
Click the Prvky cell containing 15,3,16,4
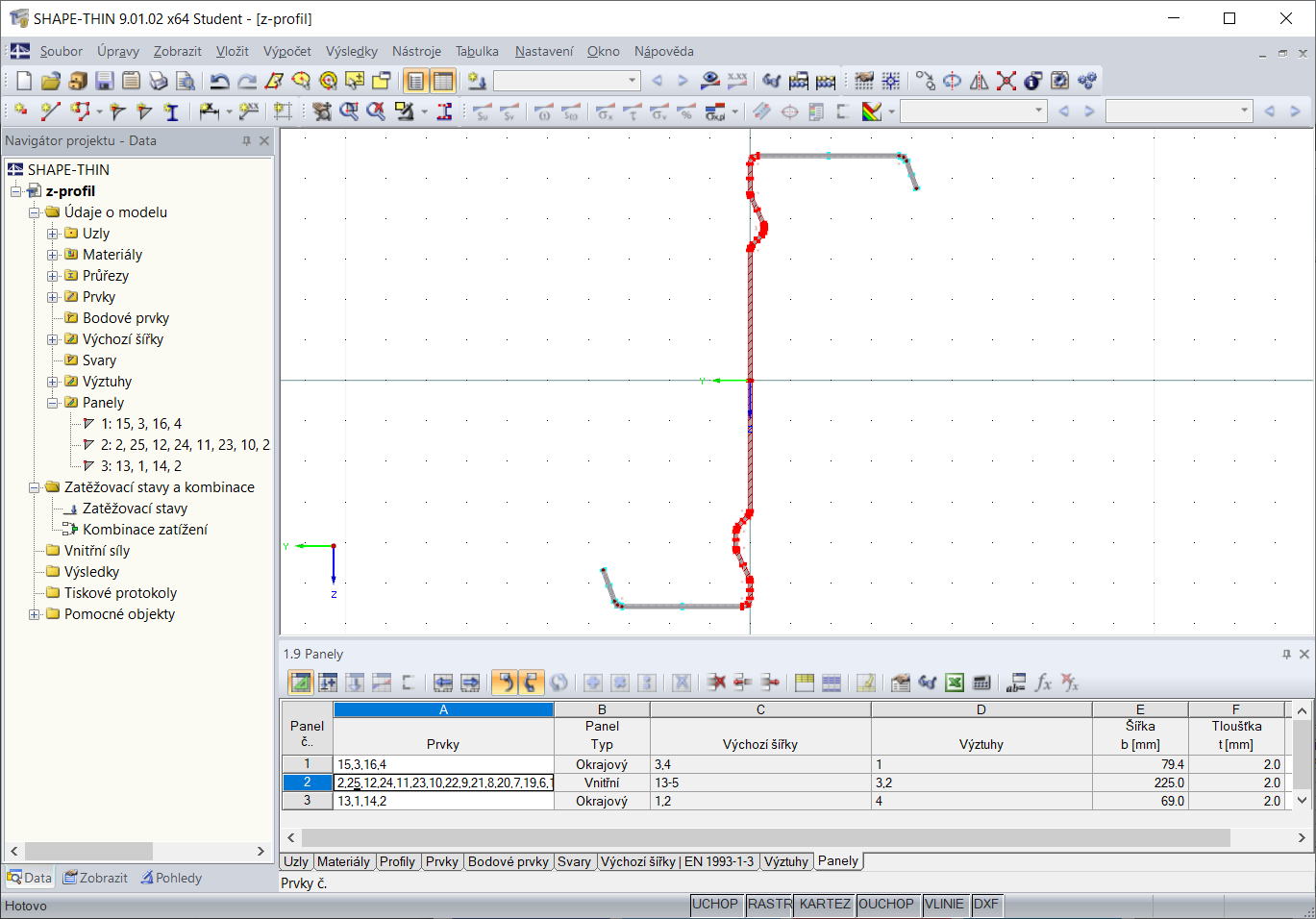point(443,764)
